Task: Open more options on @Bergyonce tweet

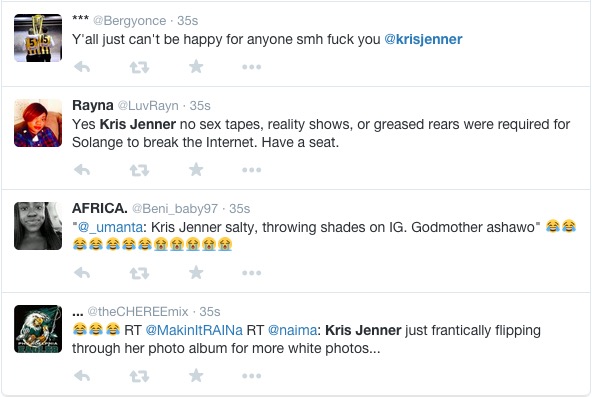Action: pyautogui.click(x=251, y=67)
